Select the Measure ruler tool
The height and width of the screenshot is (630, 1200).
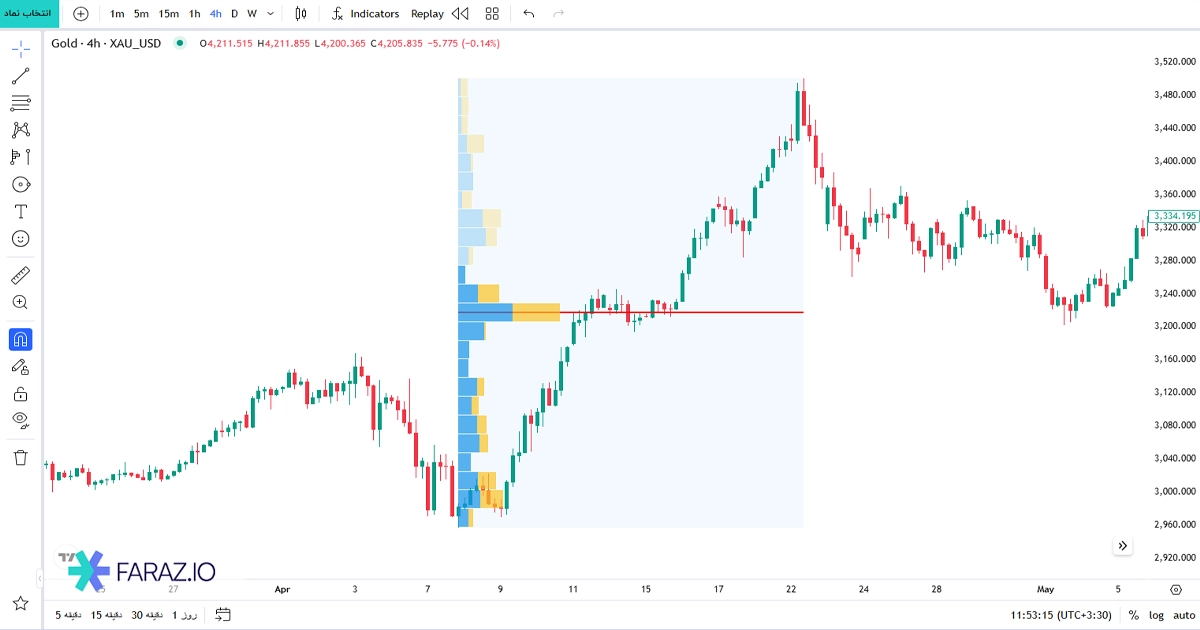point(20,275)
